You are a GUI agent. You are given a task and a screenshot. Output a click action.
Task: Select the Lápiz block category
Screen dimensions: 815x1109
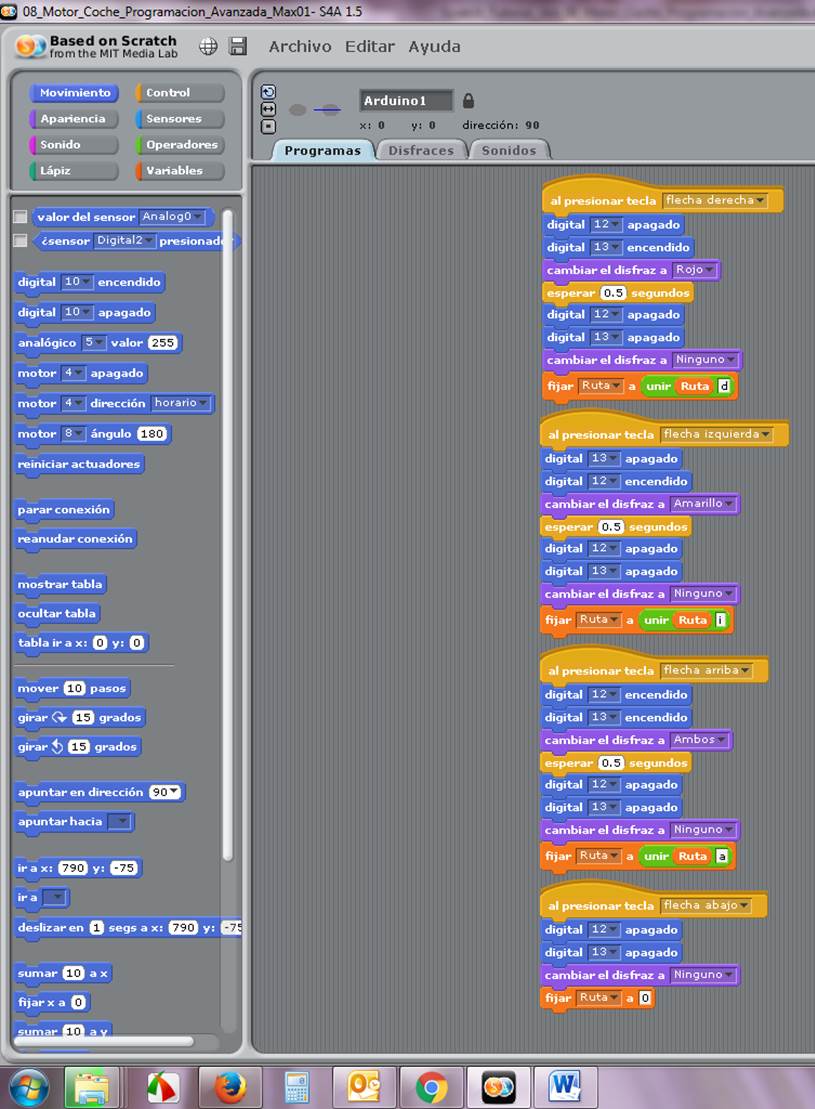pyautogui.click(x=74, y=170)
